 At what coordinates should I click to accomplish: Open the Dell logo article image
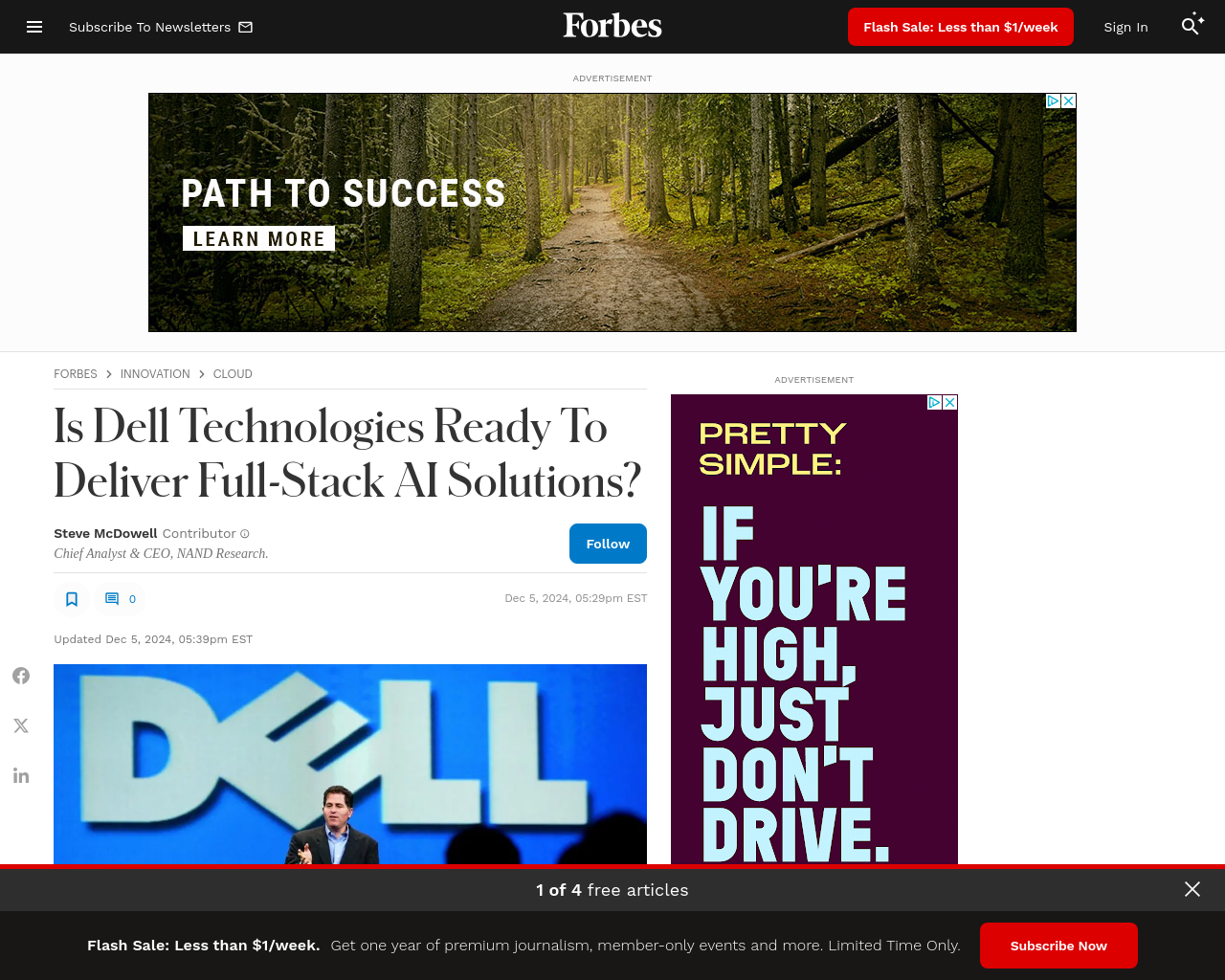coord(350,764)
